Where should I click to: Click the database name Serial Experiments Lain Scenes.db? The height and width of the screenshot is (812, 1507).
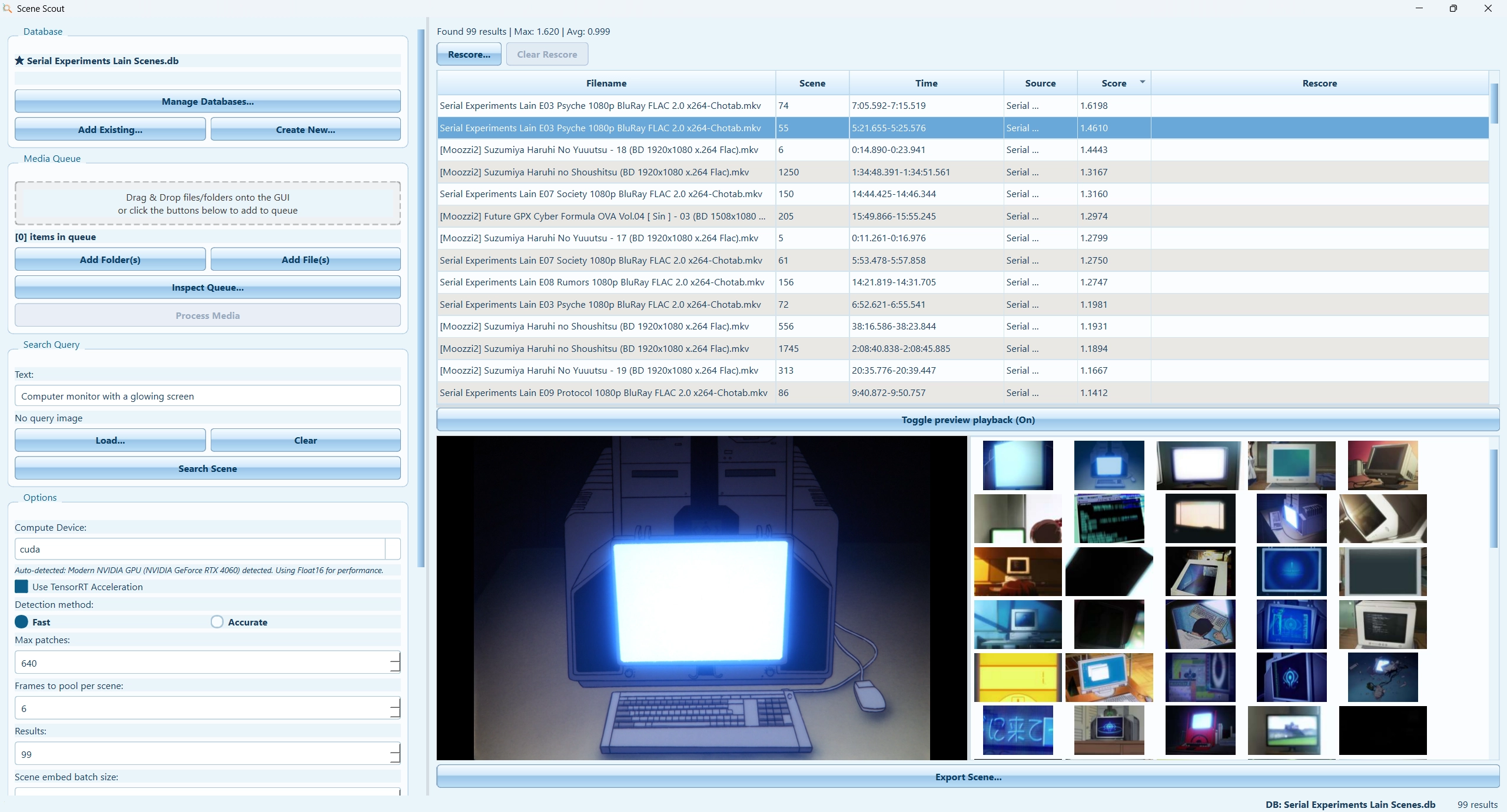click(x=102, y=61)
